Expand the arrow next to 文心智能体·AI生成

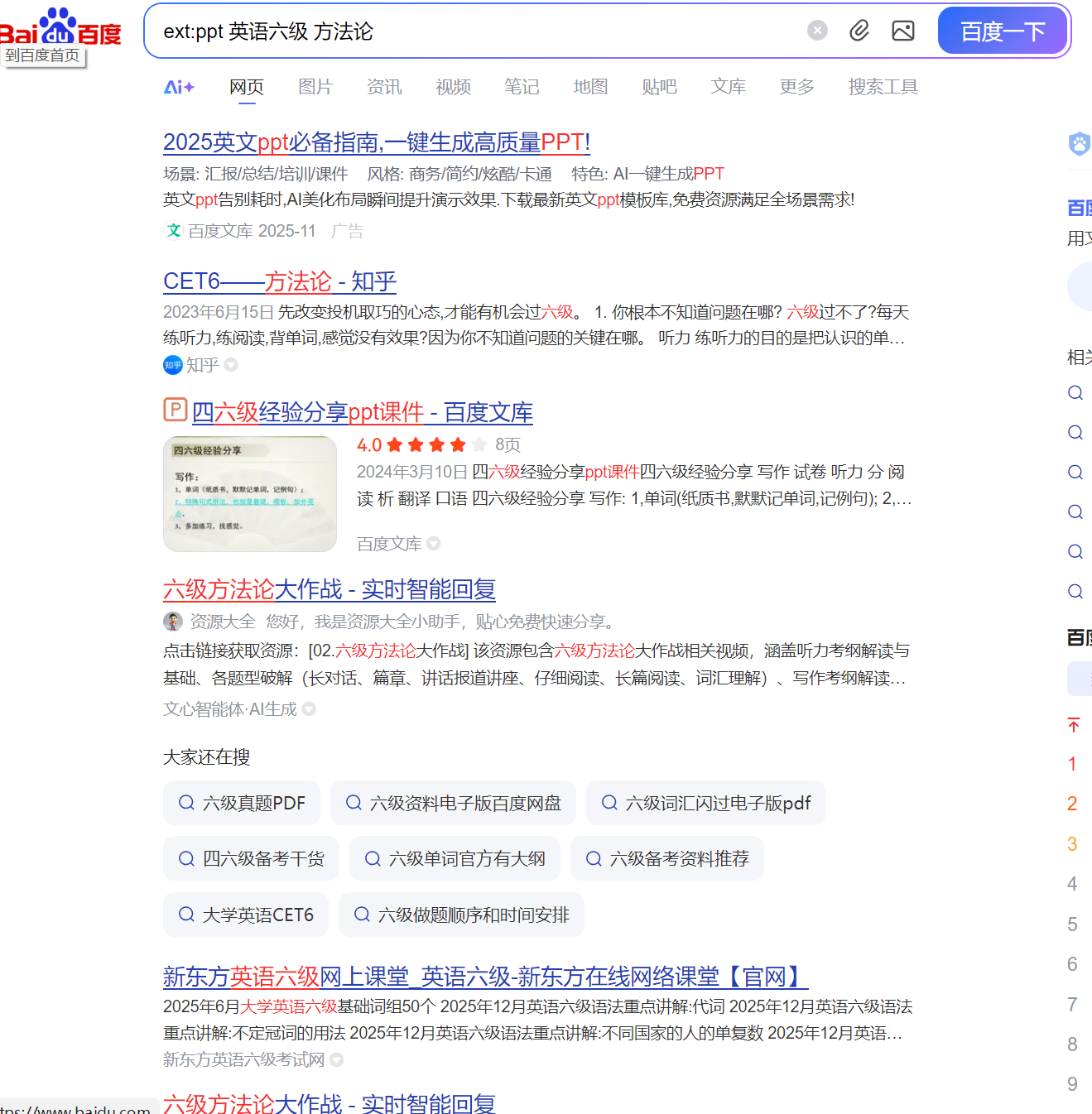coord(308,709)
